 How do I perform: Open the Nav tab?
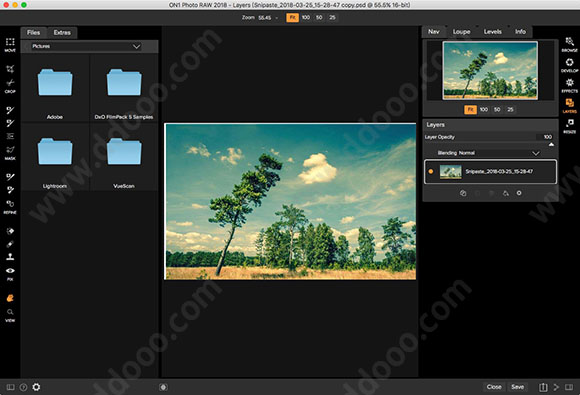pos(434,32)
